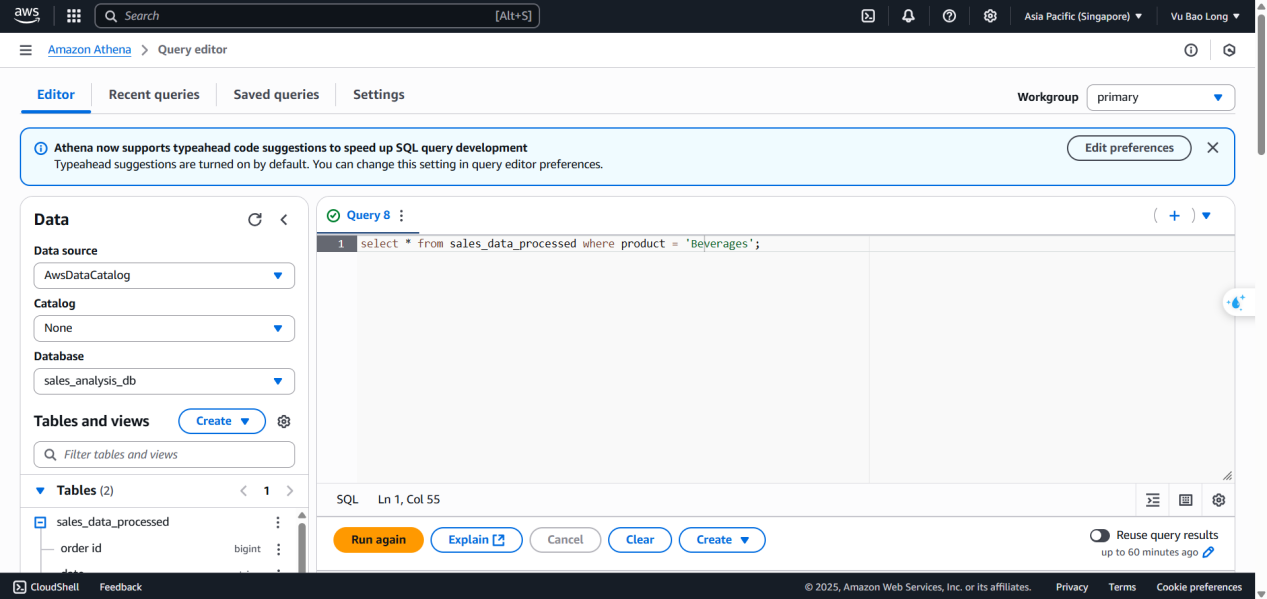The width and height of the screenshot is (1267, 599).
Task: Open the Privacy link in the footer
Action: tap(1072, 587)
